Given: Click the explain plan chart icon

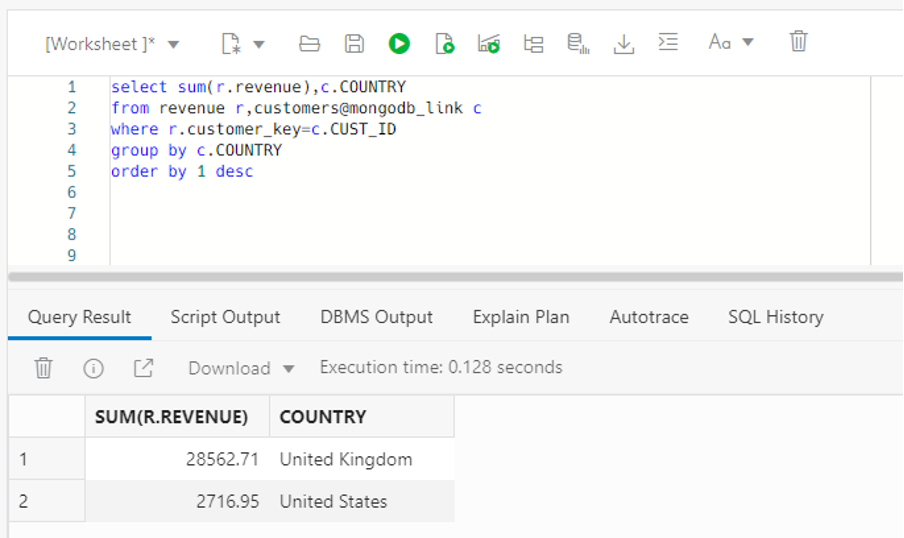Looking at the screenshot, I should [x=488, y=44].
